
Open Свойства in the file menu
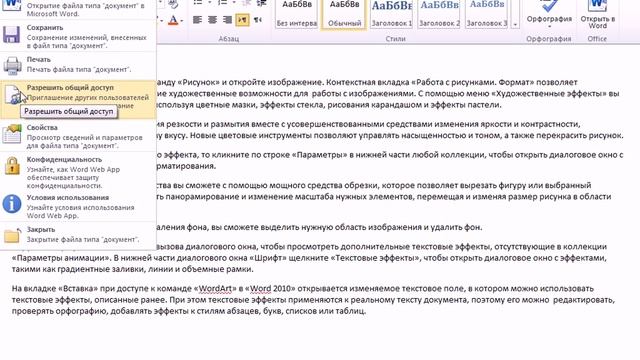click(78, 136)
